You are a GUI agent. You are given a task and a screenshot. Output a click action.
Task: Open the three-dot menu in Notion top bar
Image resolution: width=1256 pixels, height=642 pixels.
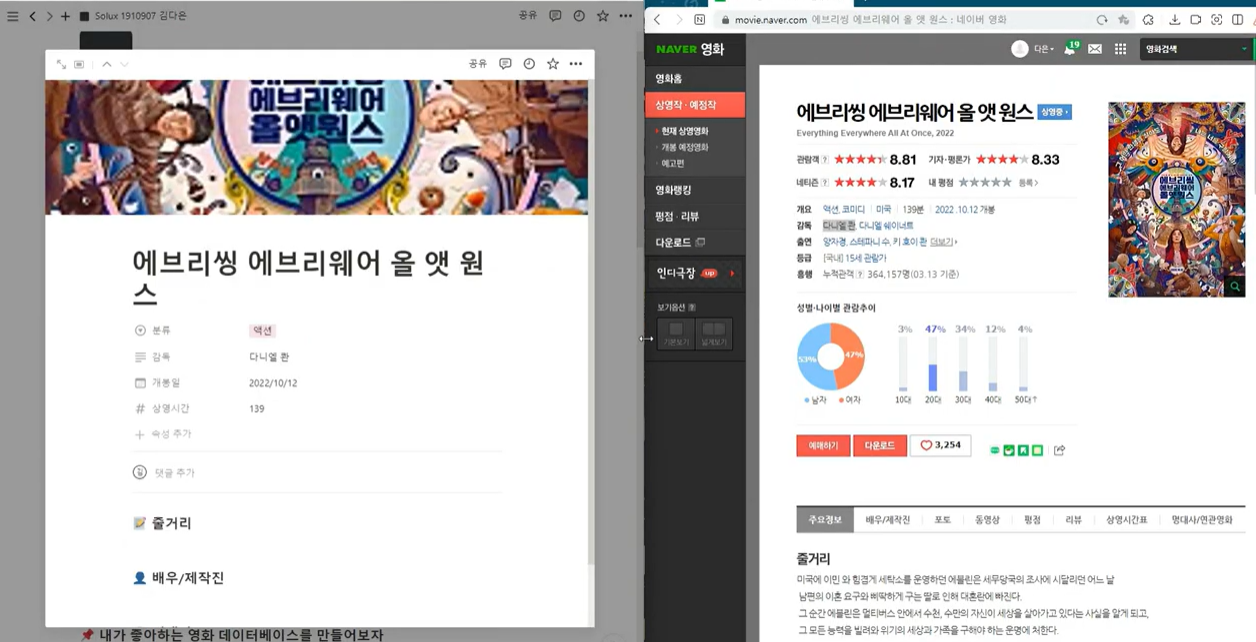(626, 16)
